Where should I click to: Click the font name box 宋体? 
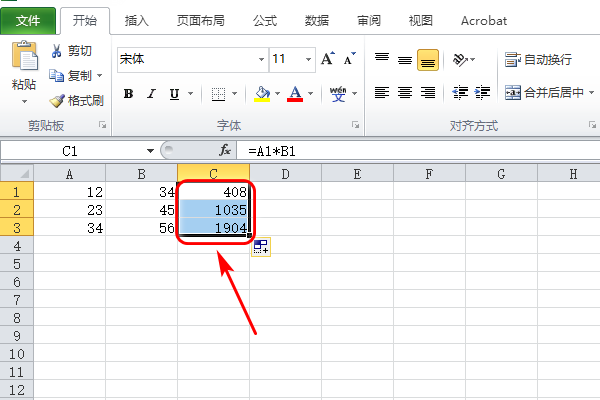[x=187, y=59]
